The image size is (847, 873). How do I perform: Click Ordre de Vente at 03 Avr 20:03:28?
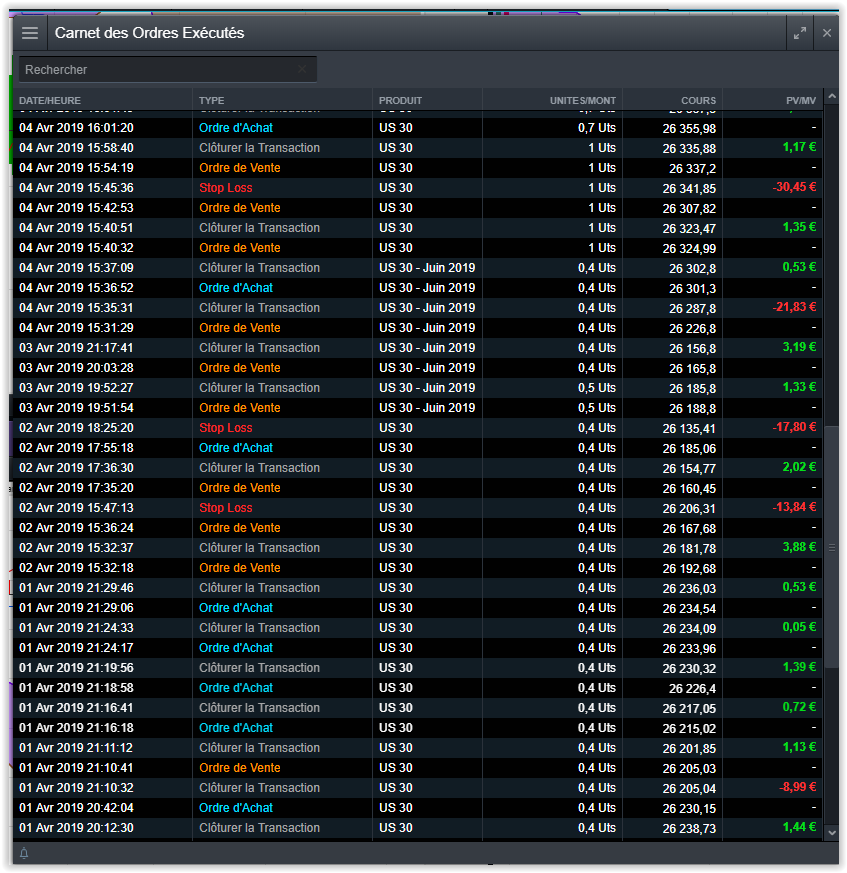tap(239, 369)
